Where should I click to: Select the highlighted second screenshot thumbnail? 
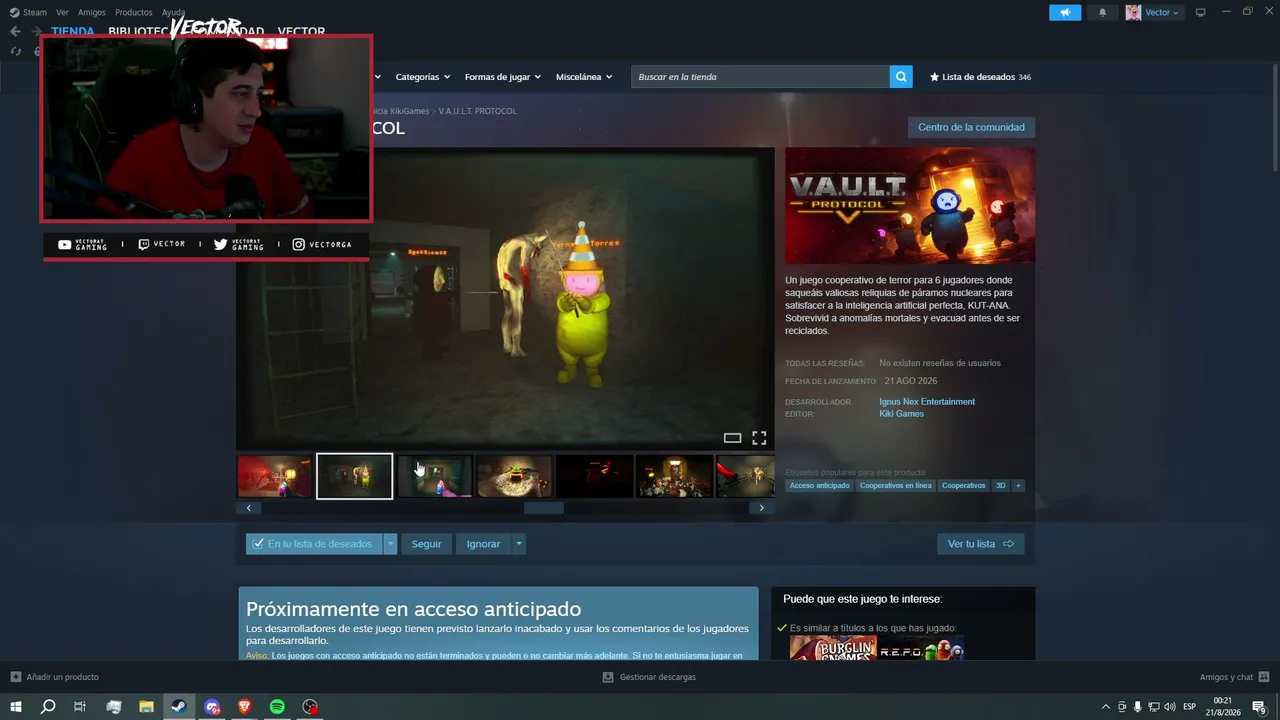click(x=355, y=476)
